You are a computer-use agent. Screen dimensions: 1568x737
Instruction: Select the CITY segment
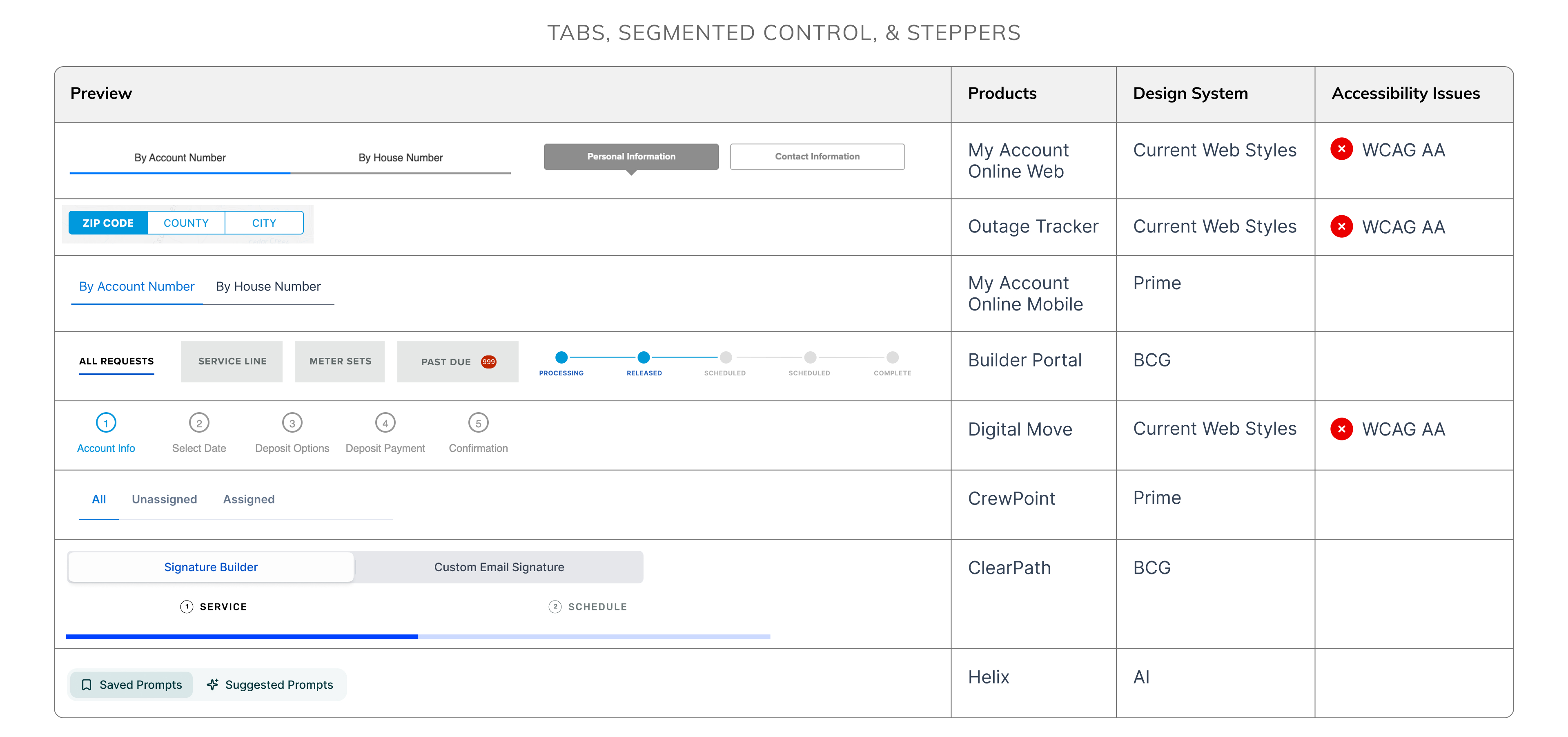click(264, 223)
